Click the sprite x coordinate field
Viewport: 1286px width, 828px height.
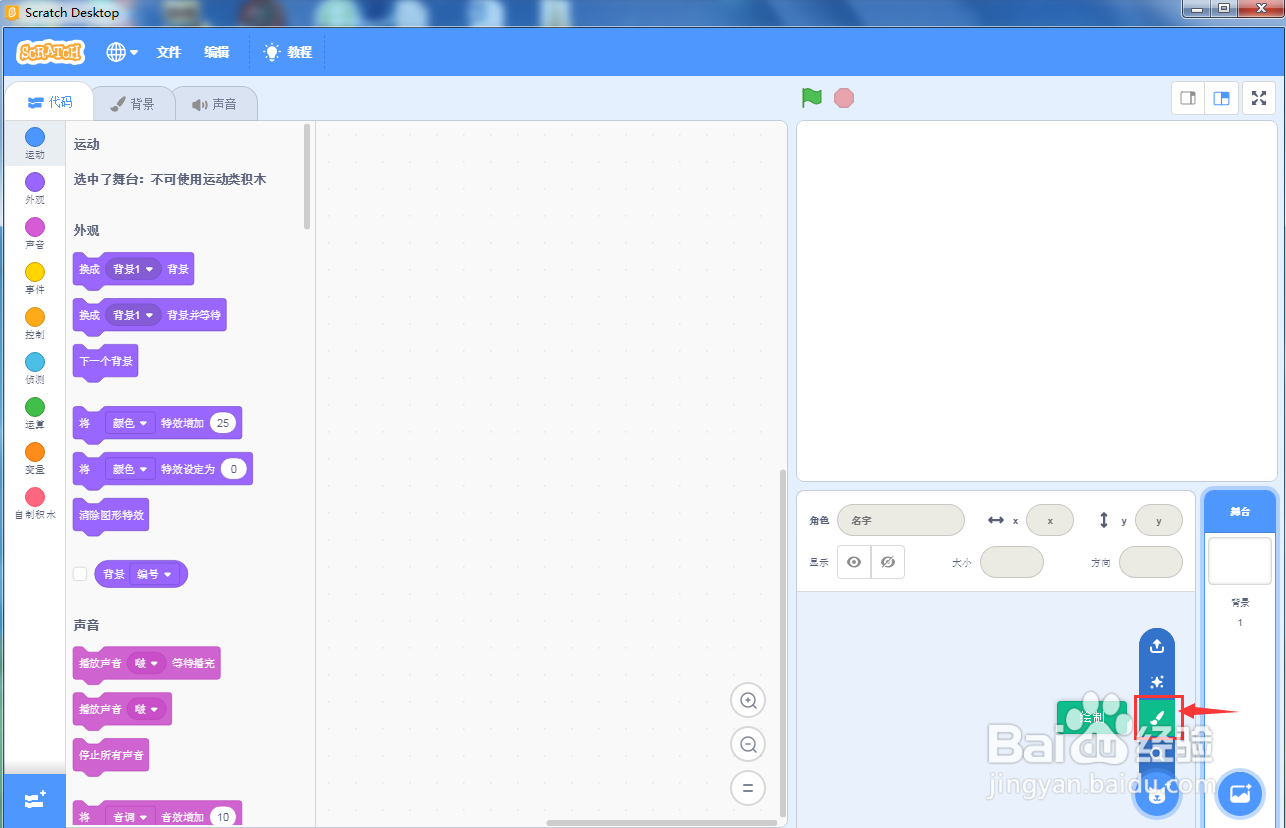pyautogui.click(x=1050, y=521)
